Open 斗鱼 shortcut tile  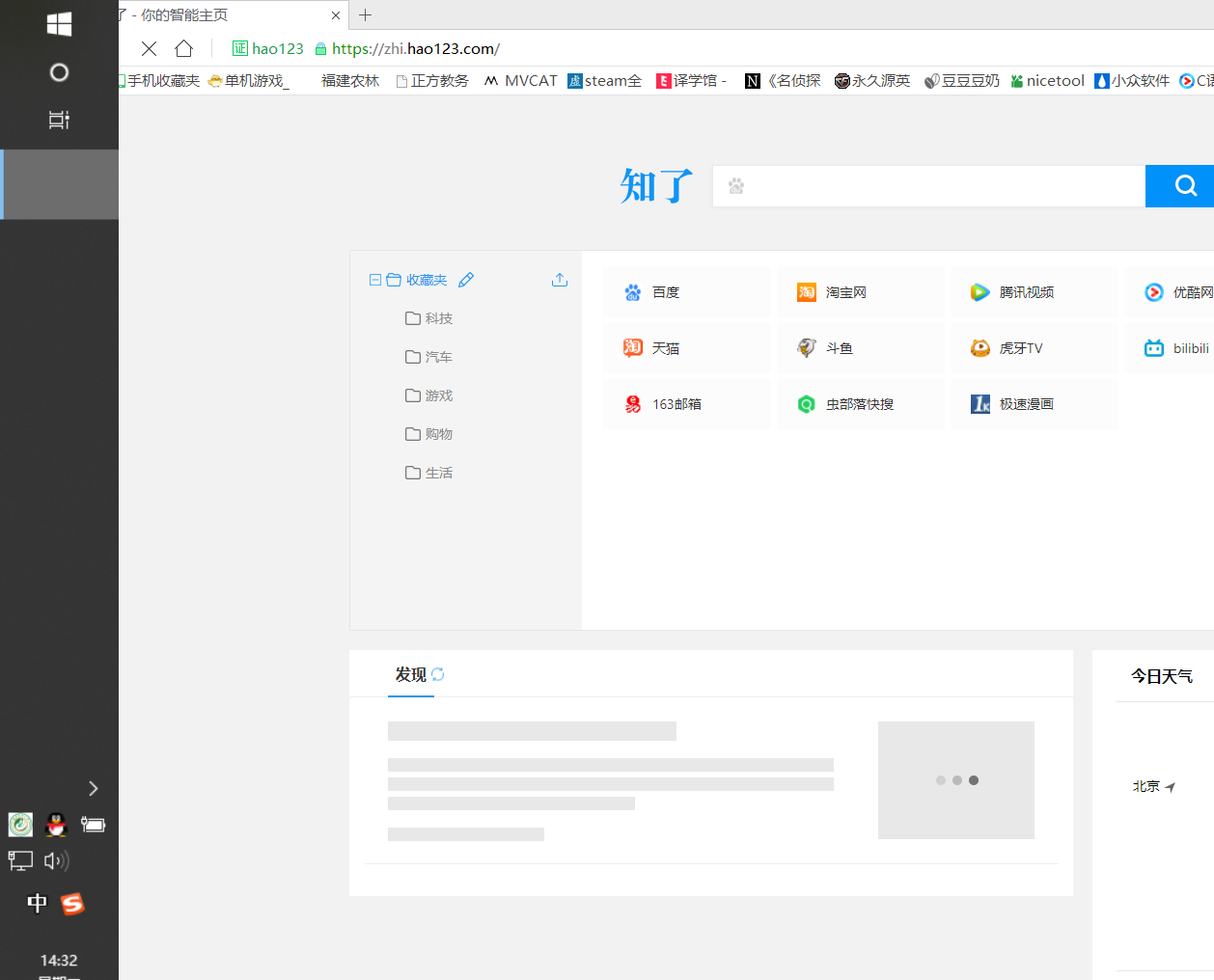click(861, 348)
